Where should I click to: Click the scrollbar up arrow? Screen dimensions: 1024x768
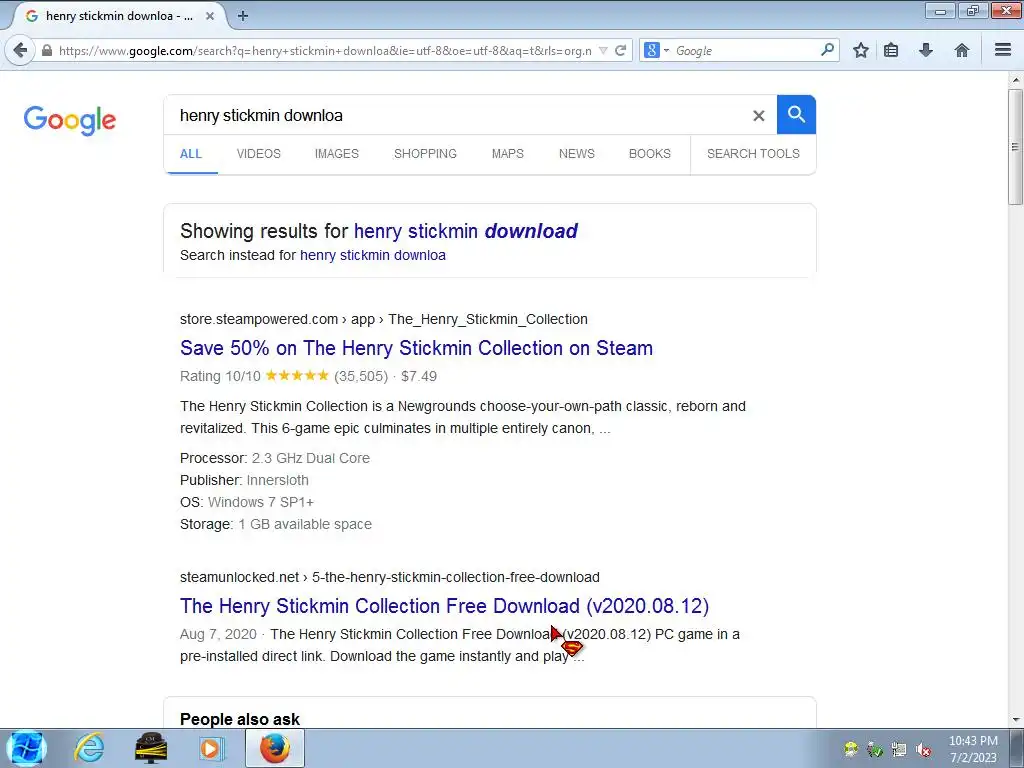1015,80
